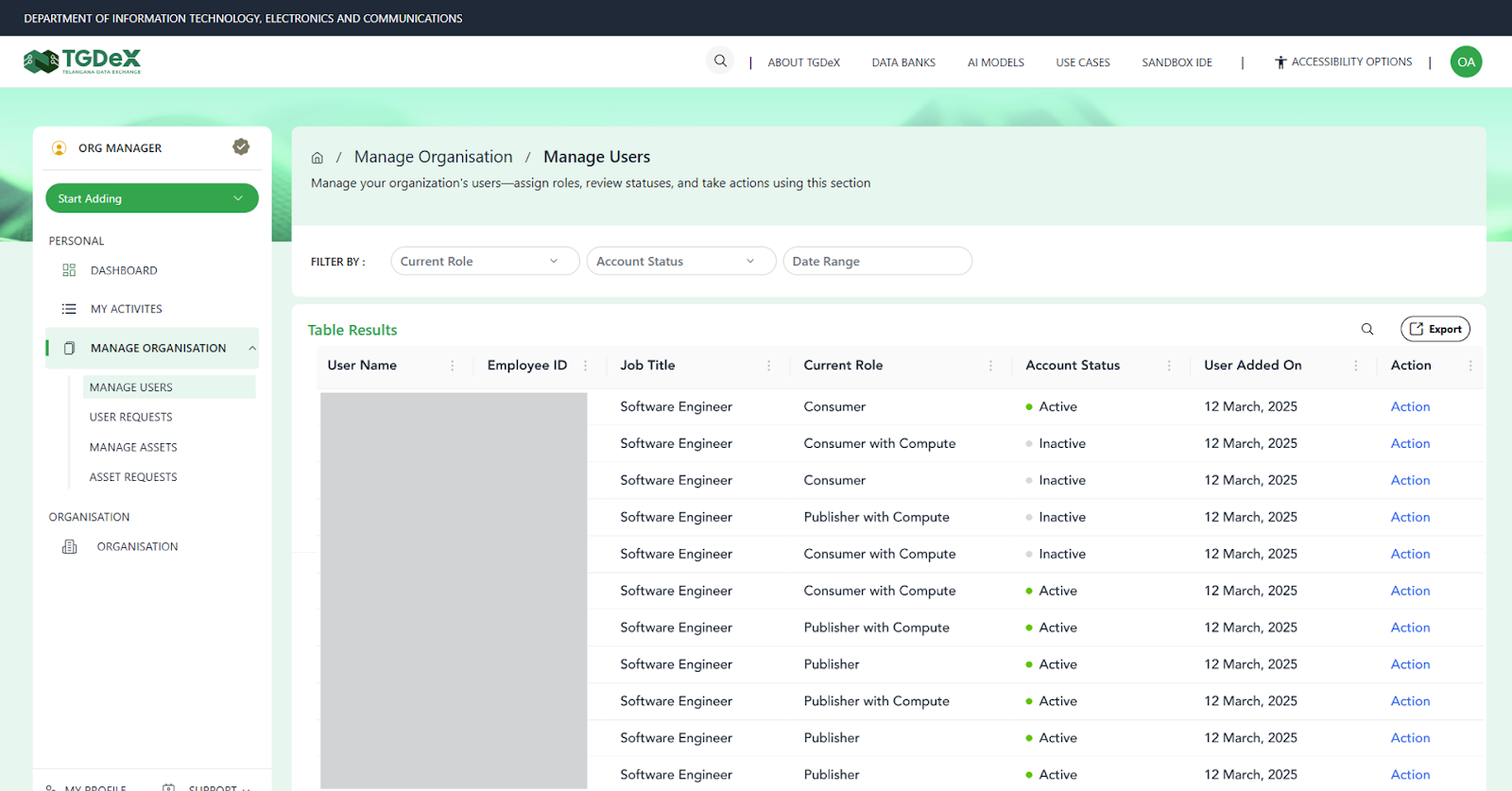Open Data Banks in top navigation
Screen dimensions: 1512x791
902,62
